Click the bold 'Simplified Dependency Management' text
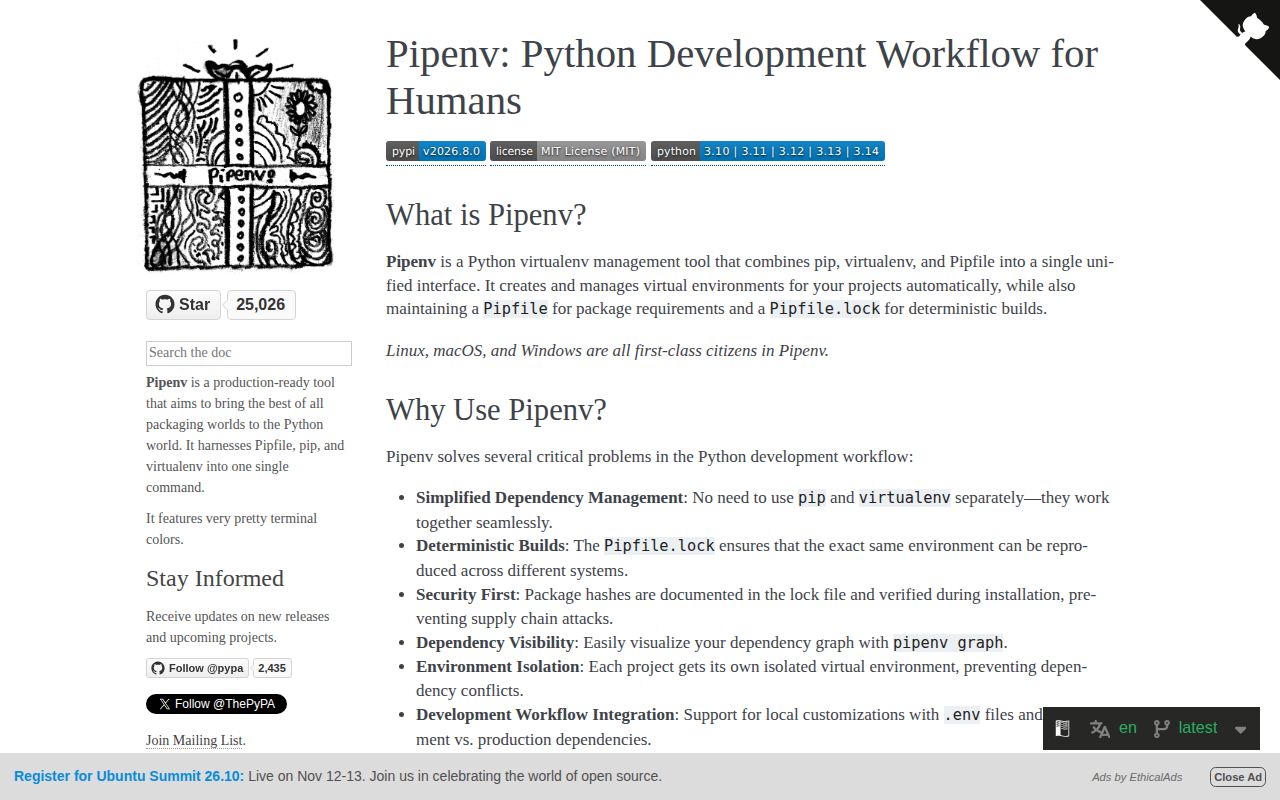This screenshot has height=800, width=1280. (x=550, y=498)
